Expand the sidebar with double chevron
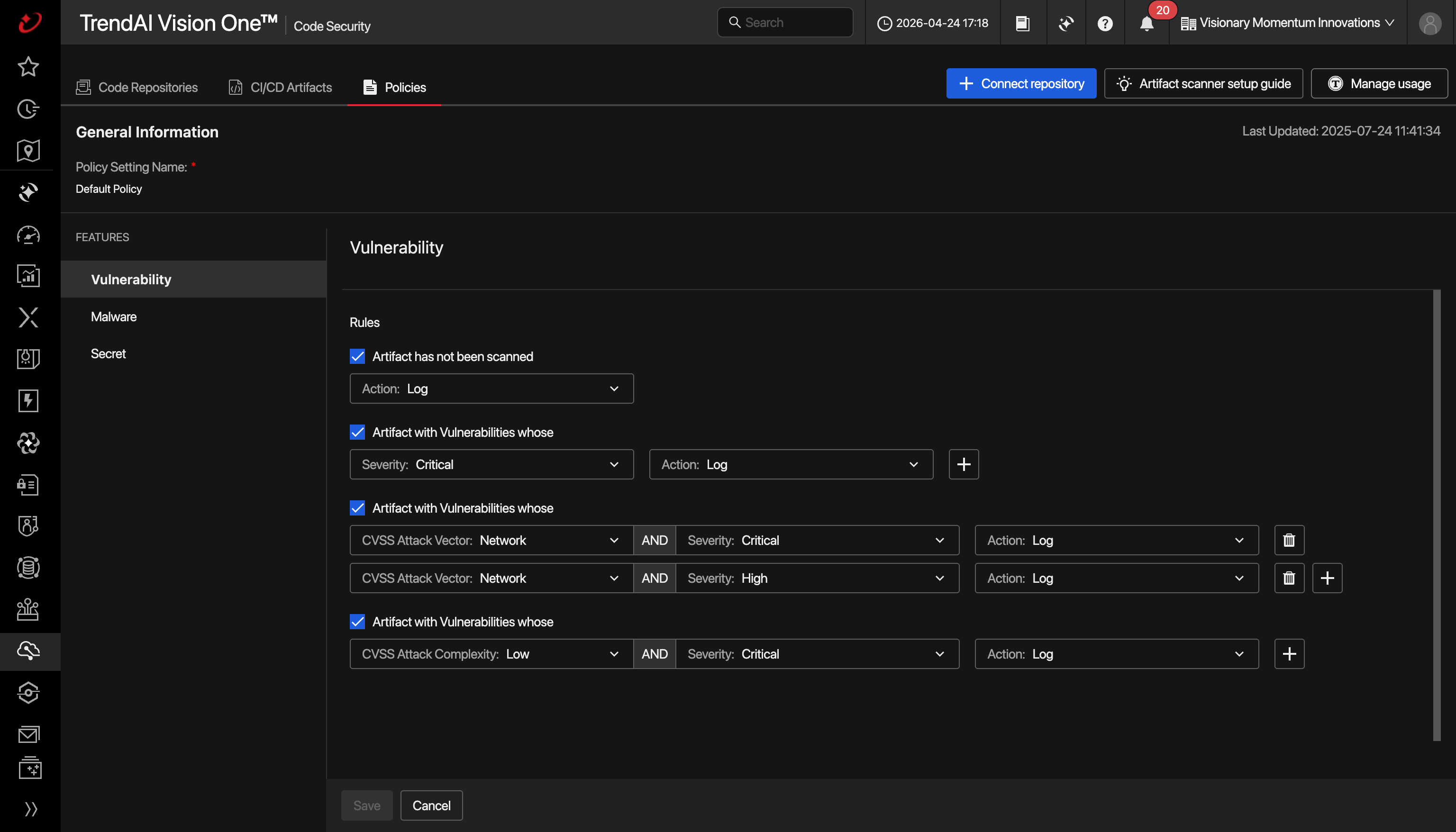 30,809
